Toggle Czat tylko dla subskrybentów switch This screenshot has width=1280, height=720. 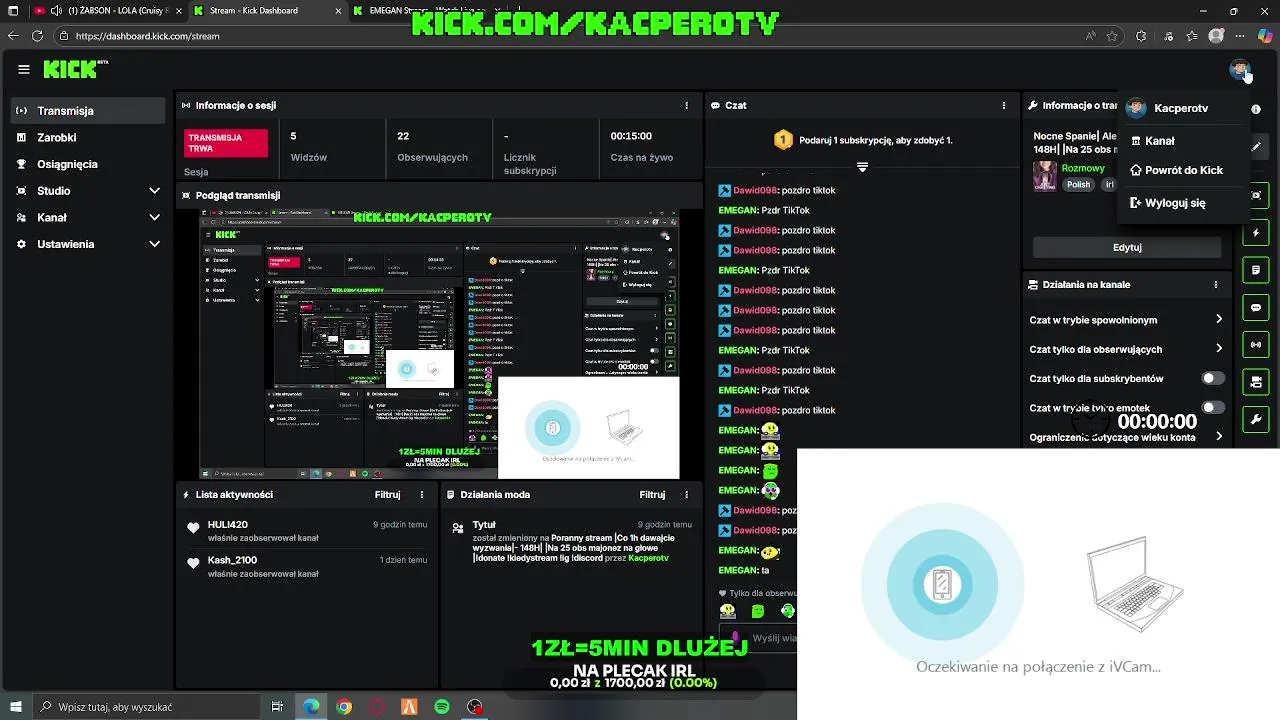click(1213, 378)
